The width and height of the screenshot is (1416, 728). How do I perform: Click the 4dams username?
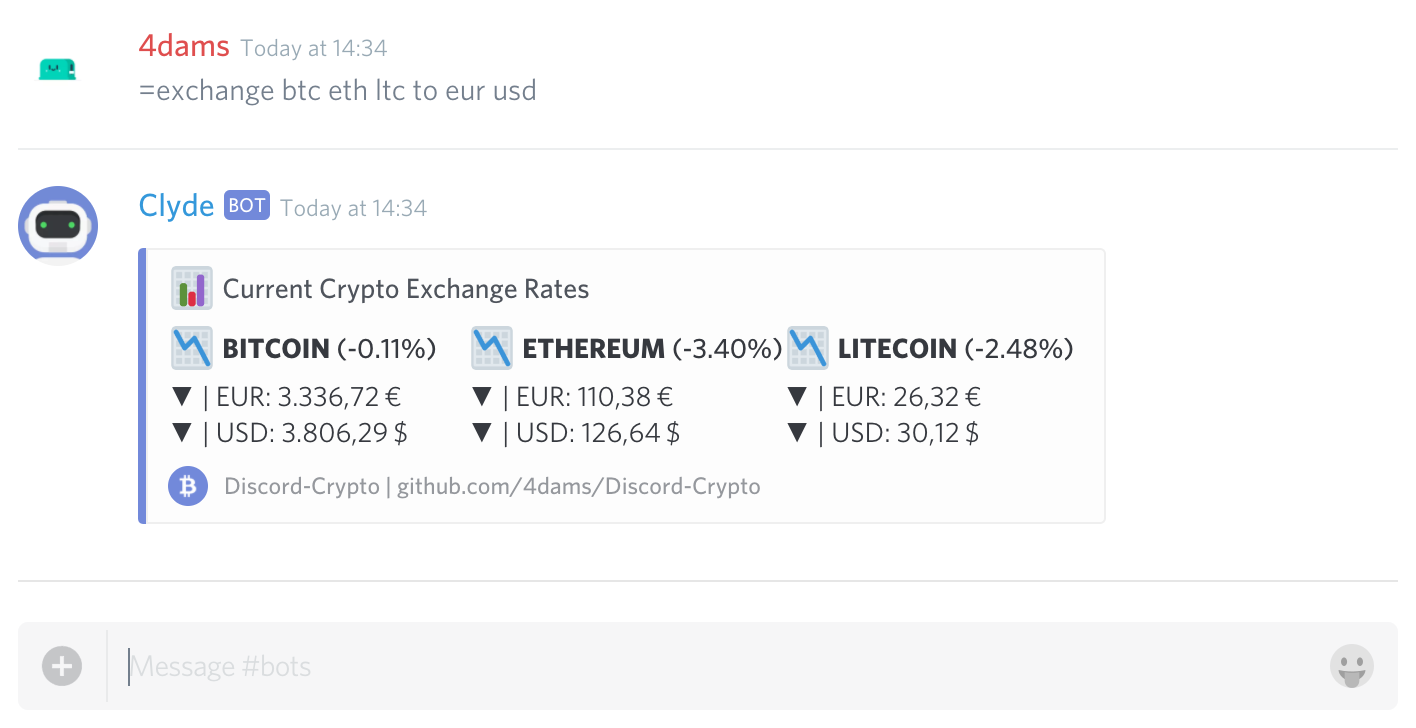(x=184, y=46)
